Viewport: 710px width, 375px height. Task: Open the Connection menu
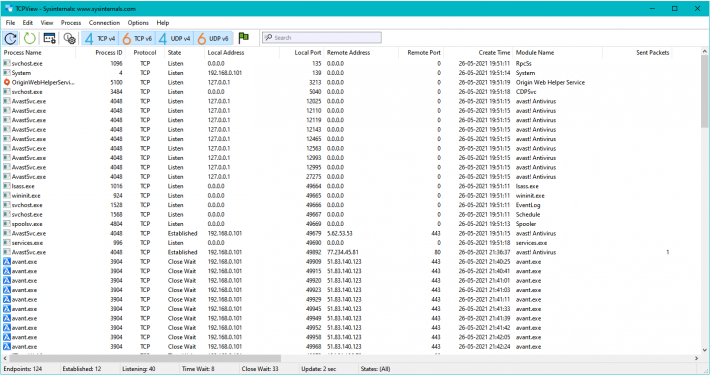click(104, 23)
